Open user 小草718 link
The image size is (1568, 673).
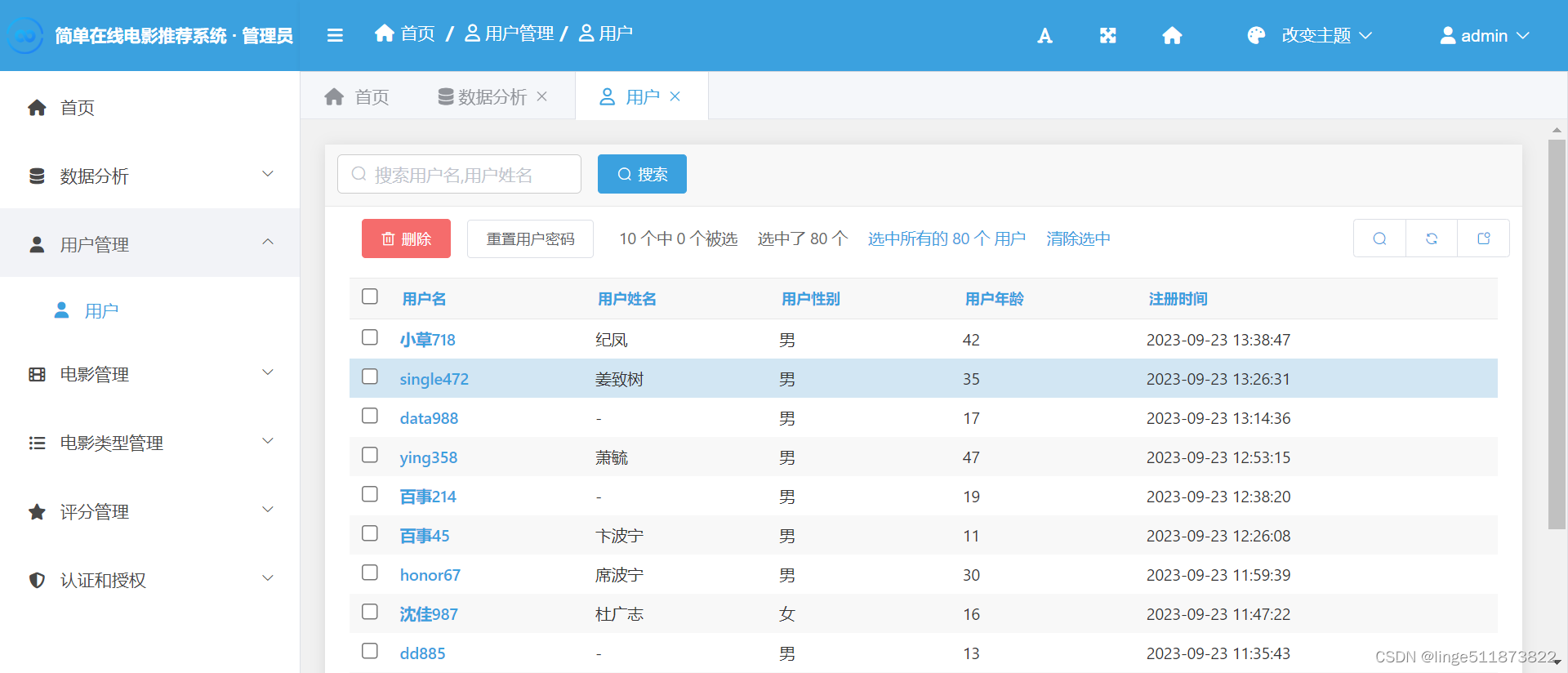point(427,340)
